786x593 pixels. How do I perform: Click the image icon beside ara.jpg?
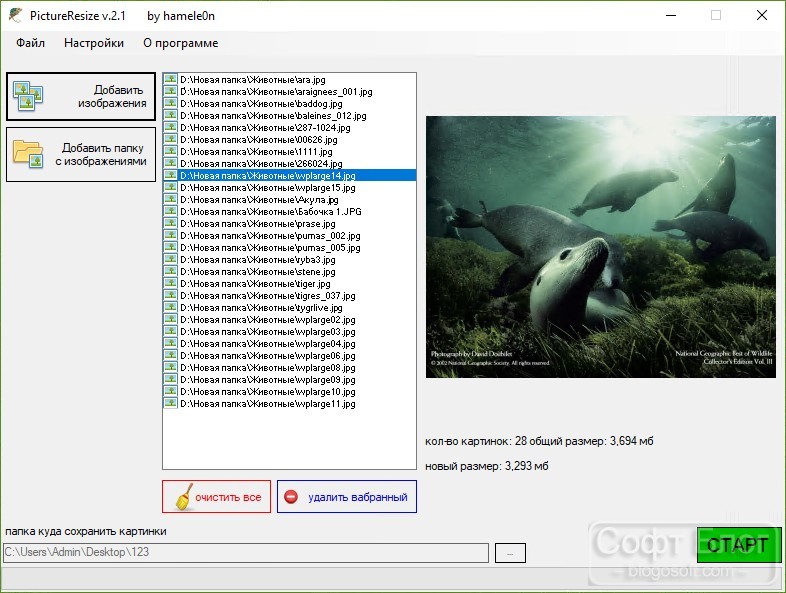(x=170, y=79)
